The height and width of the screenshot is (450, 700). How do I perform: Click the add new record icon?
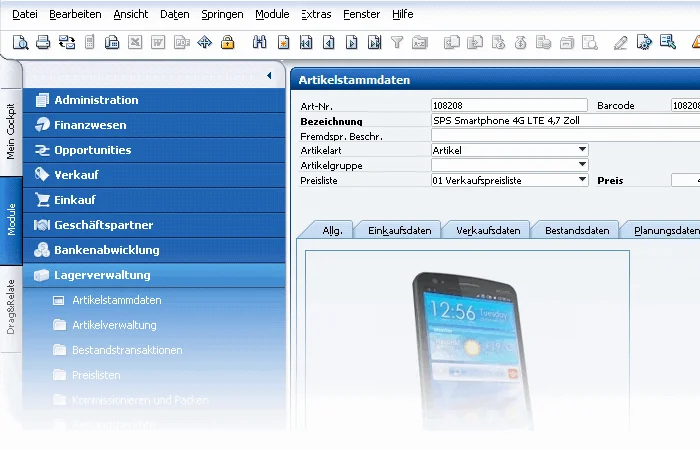coord(283,42)
